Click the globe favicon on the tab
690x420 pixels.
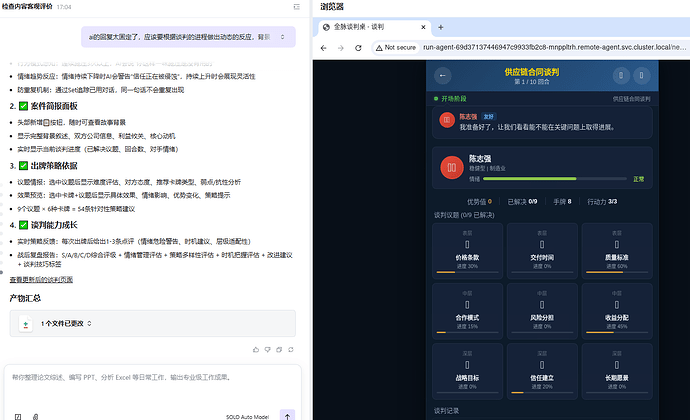327,27
